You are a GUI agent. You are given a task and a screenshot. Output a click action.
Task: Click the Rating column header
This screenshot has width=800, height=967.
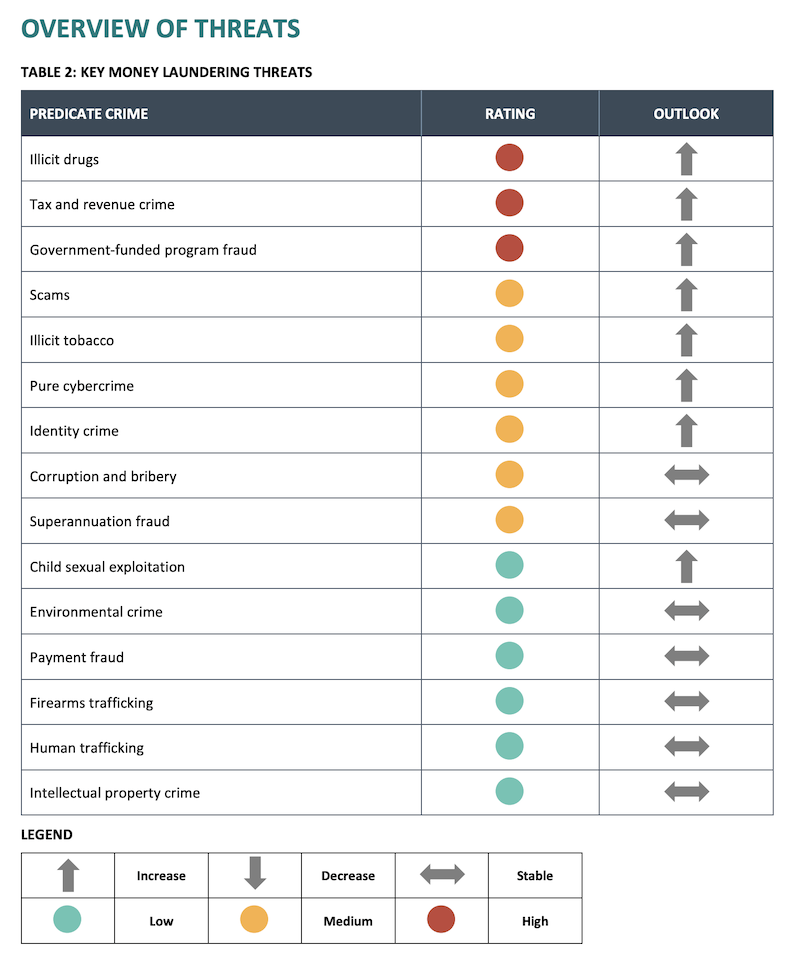(x=510, y=114)
